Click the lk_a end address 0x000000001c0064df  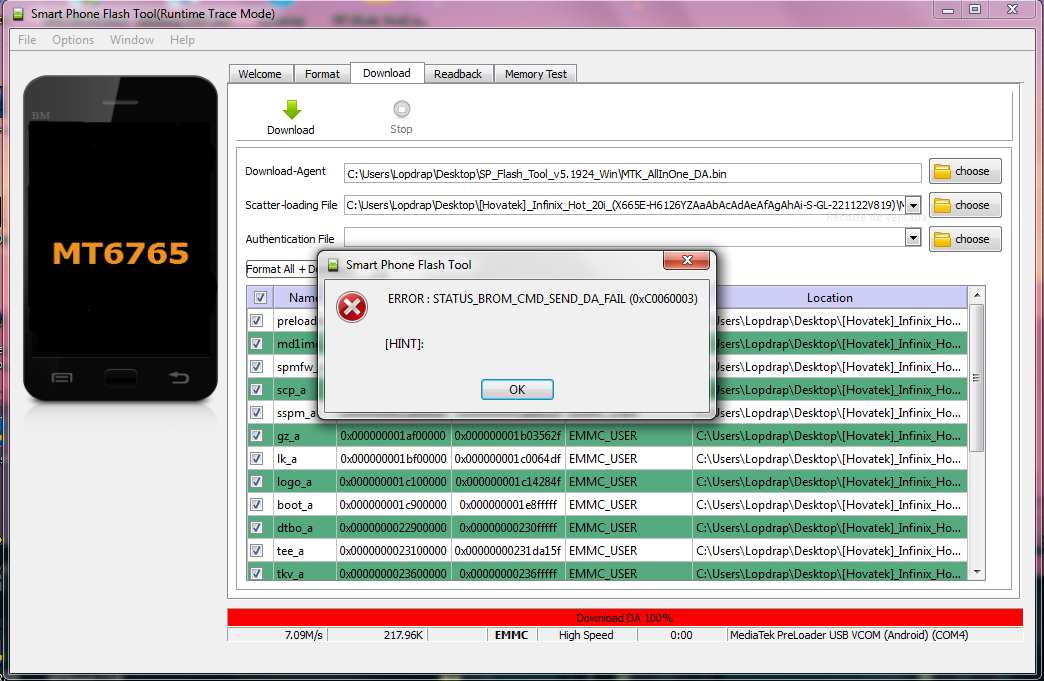click(508, 459)
